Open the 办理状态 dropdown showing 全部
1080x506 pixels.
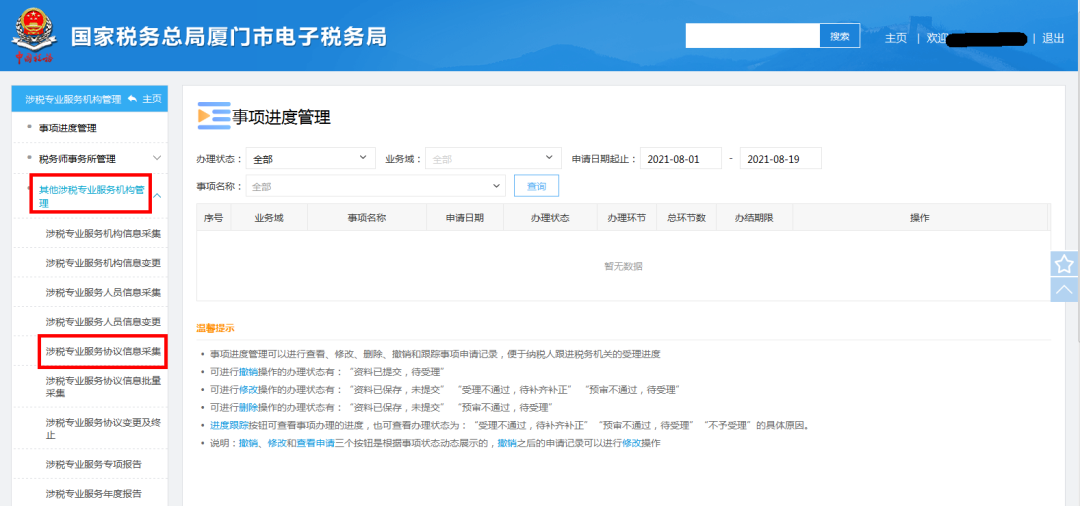pyautogui.click(x=310, y=158)
